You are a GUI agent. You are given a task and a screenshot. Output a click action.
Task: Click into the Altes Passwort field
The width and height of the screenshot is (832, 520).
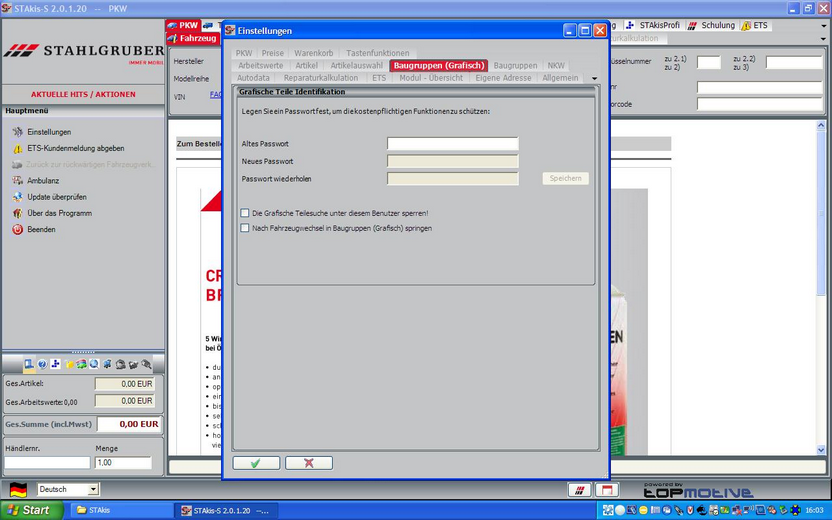coord(453,144)
